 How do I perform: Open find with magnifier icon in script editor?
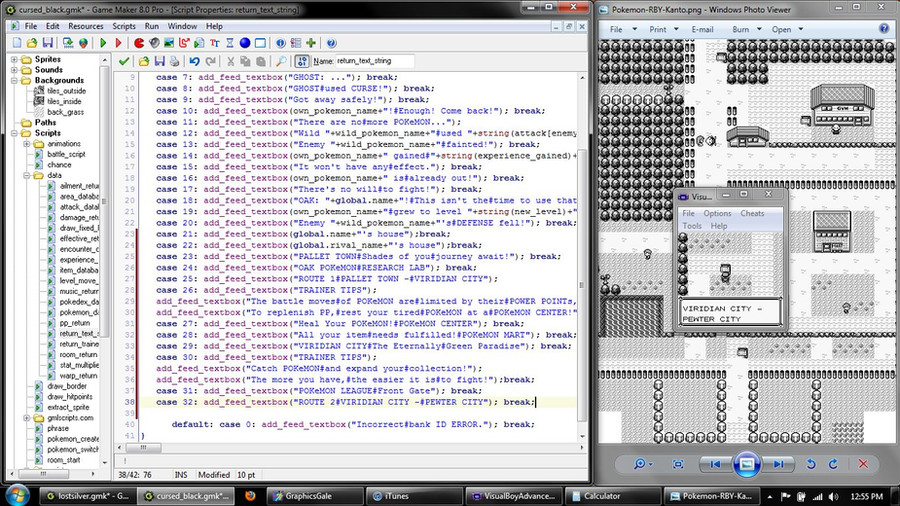pyautogui.click(x=281, y=61)
